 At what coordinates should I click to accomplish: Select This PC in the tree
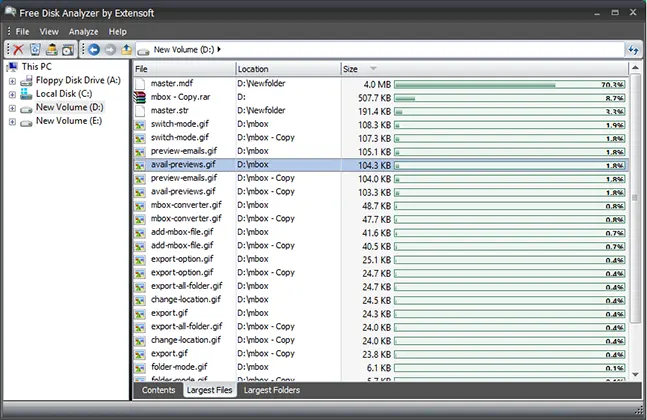tap(37, 66)
